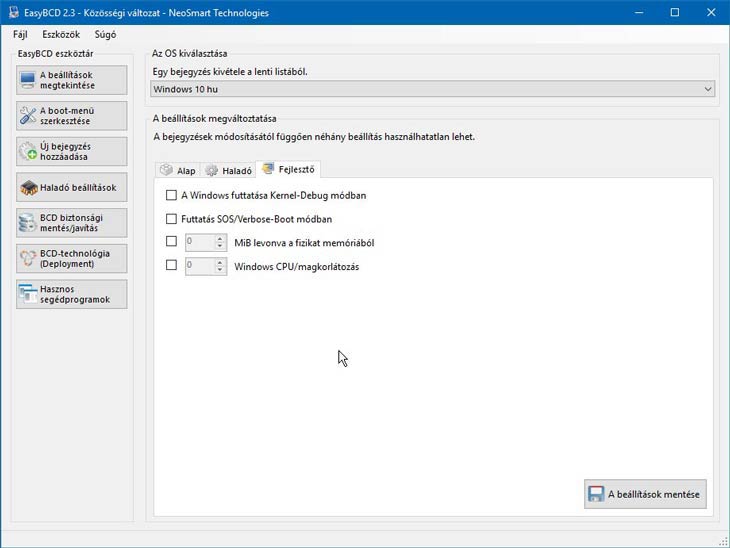This screenshot has width=730, height=548.
Task: Increase the MiB memory spinner value
Action: 220,238
